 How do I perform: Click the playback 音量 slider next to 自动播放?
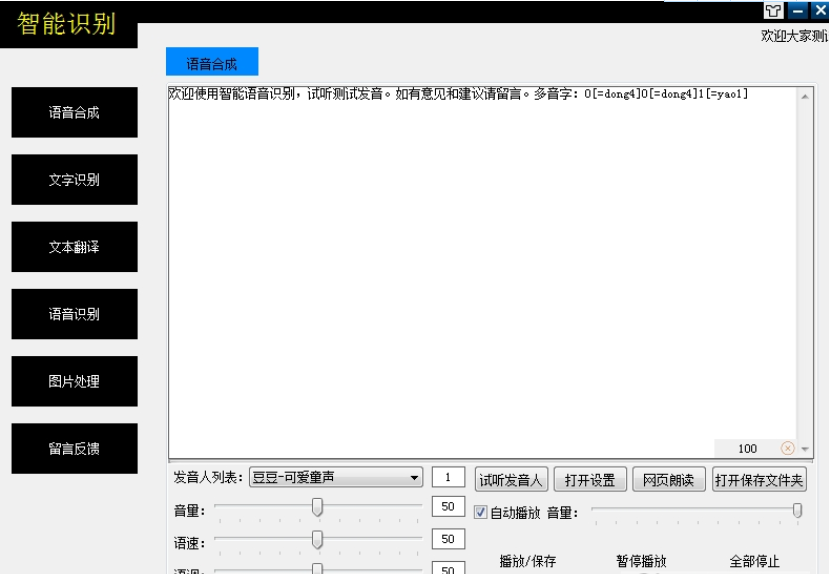tap(696, 510)
